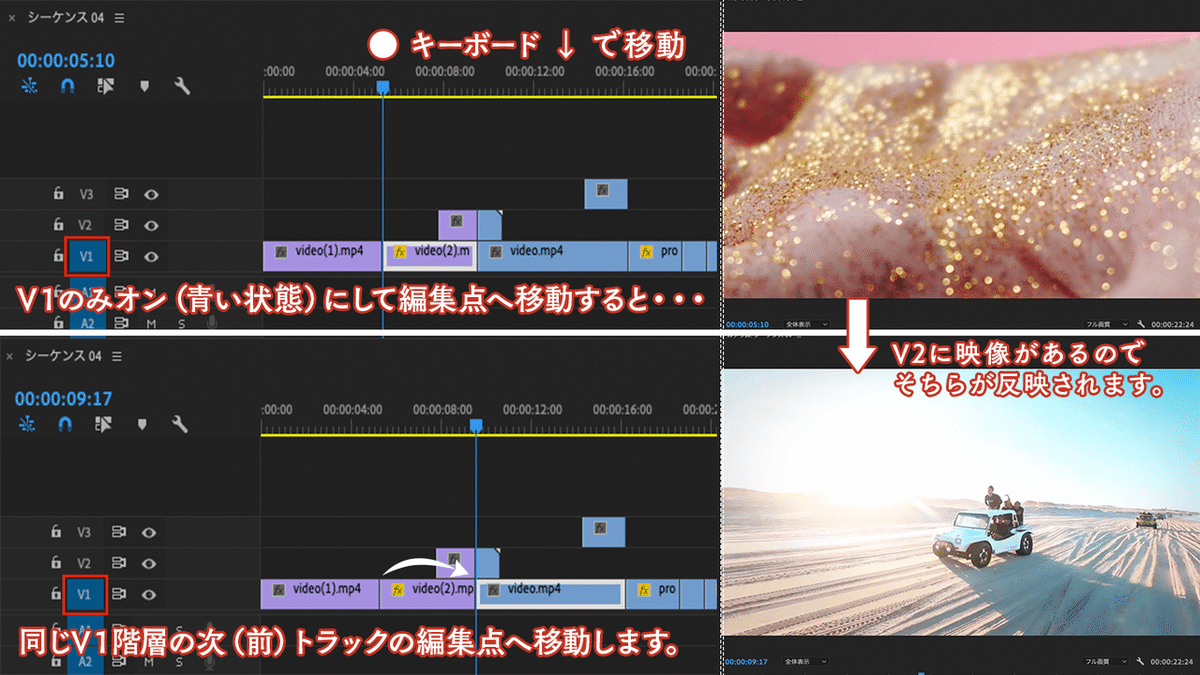The height and width of the screenshot is (675, 1200).
Task: Toggle V1 sync lock in upper timeline
Action: [121, 256]
